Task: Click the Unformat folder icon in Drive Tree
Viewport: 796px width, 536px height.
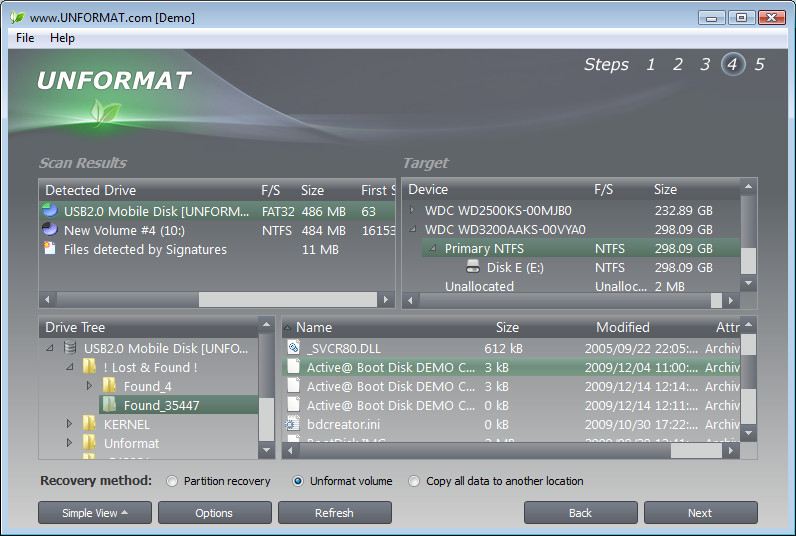Action: 89,443
